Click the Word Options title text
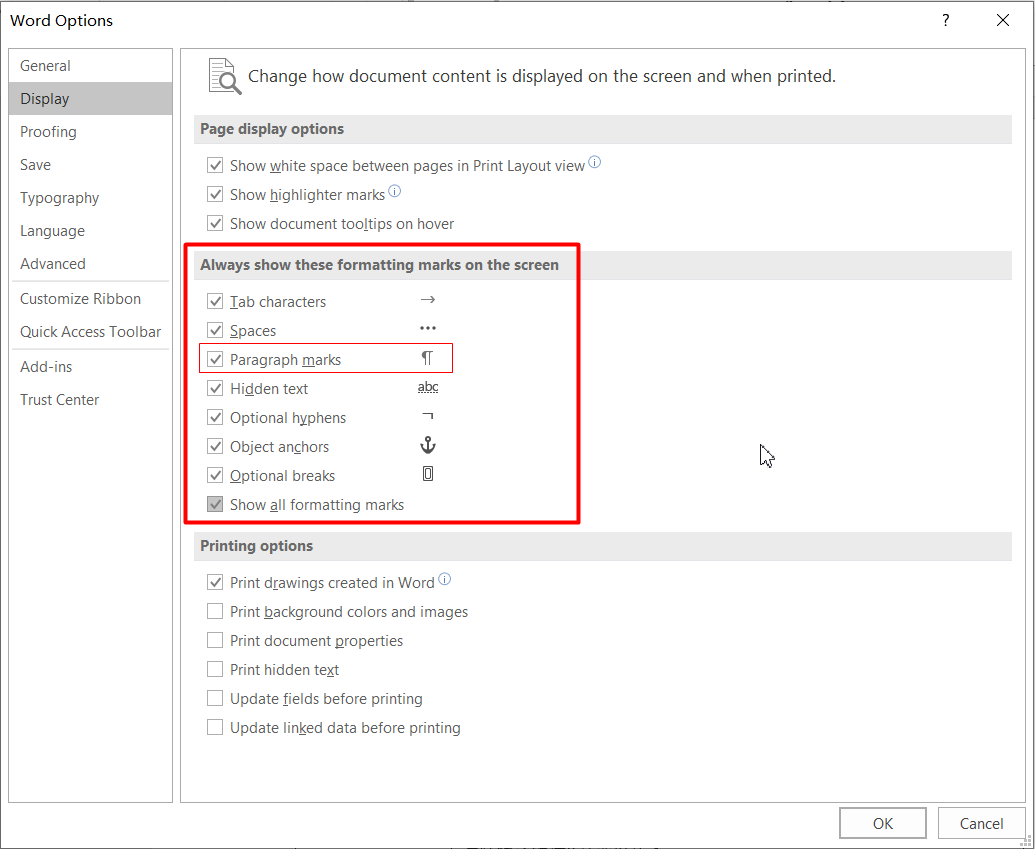This screenshot has height=849, width=1035. 61,20
